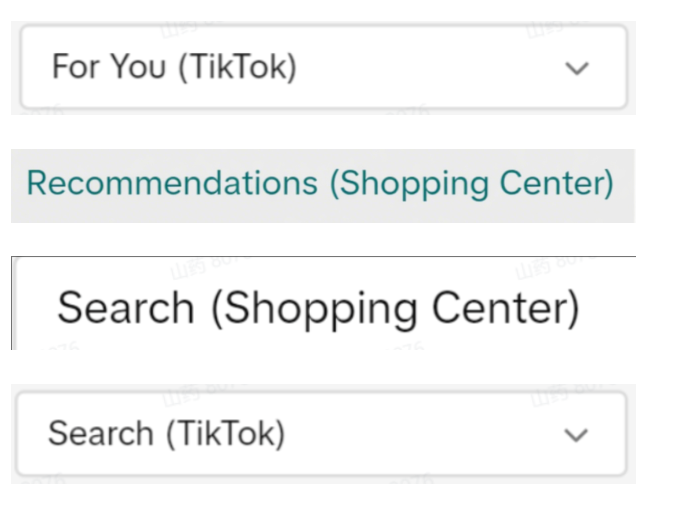
Task: Open the For You (TikTok) dropdown
Action: 323,68
